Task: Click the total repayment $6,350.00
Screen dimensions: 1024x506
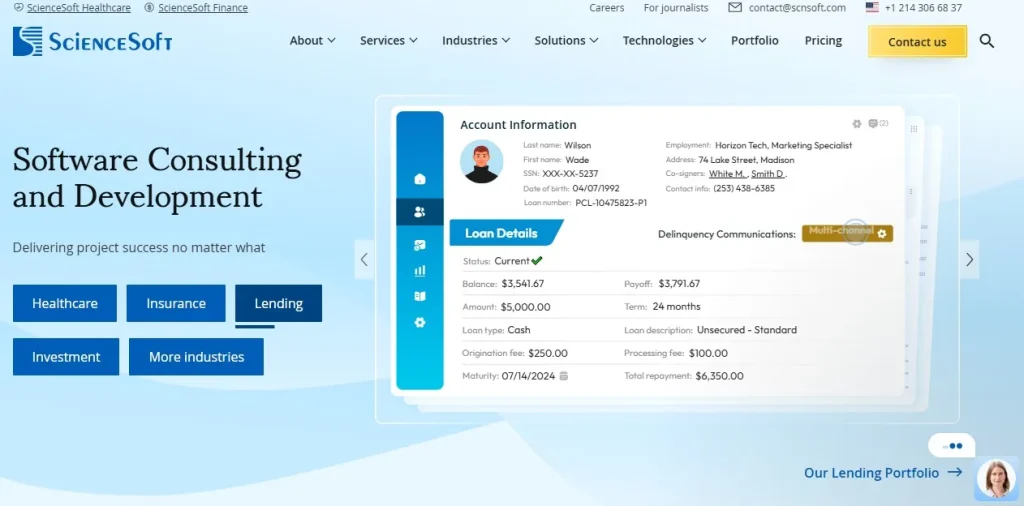Action: click(719, 376)
